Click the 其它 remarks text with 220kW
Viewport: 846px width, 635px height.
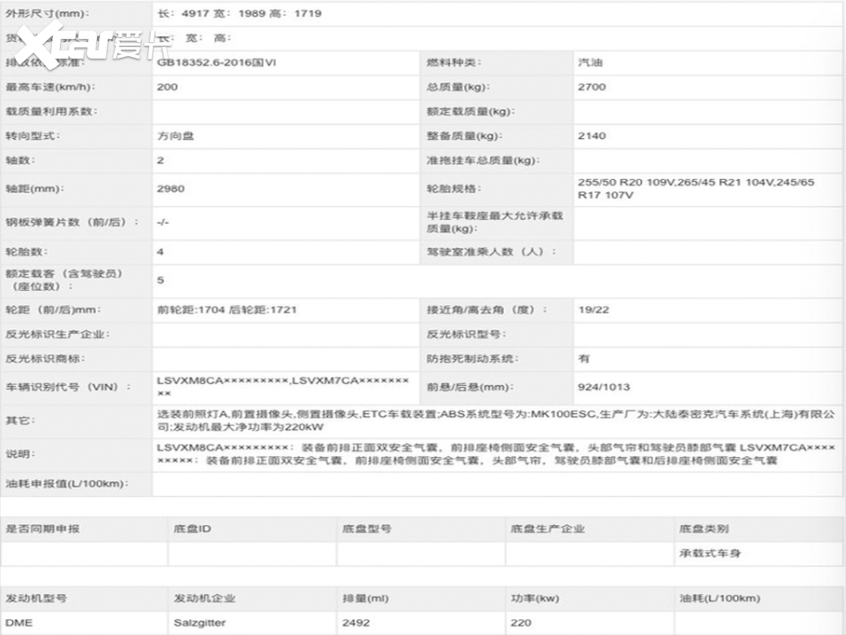pos(496,421)
